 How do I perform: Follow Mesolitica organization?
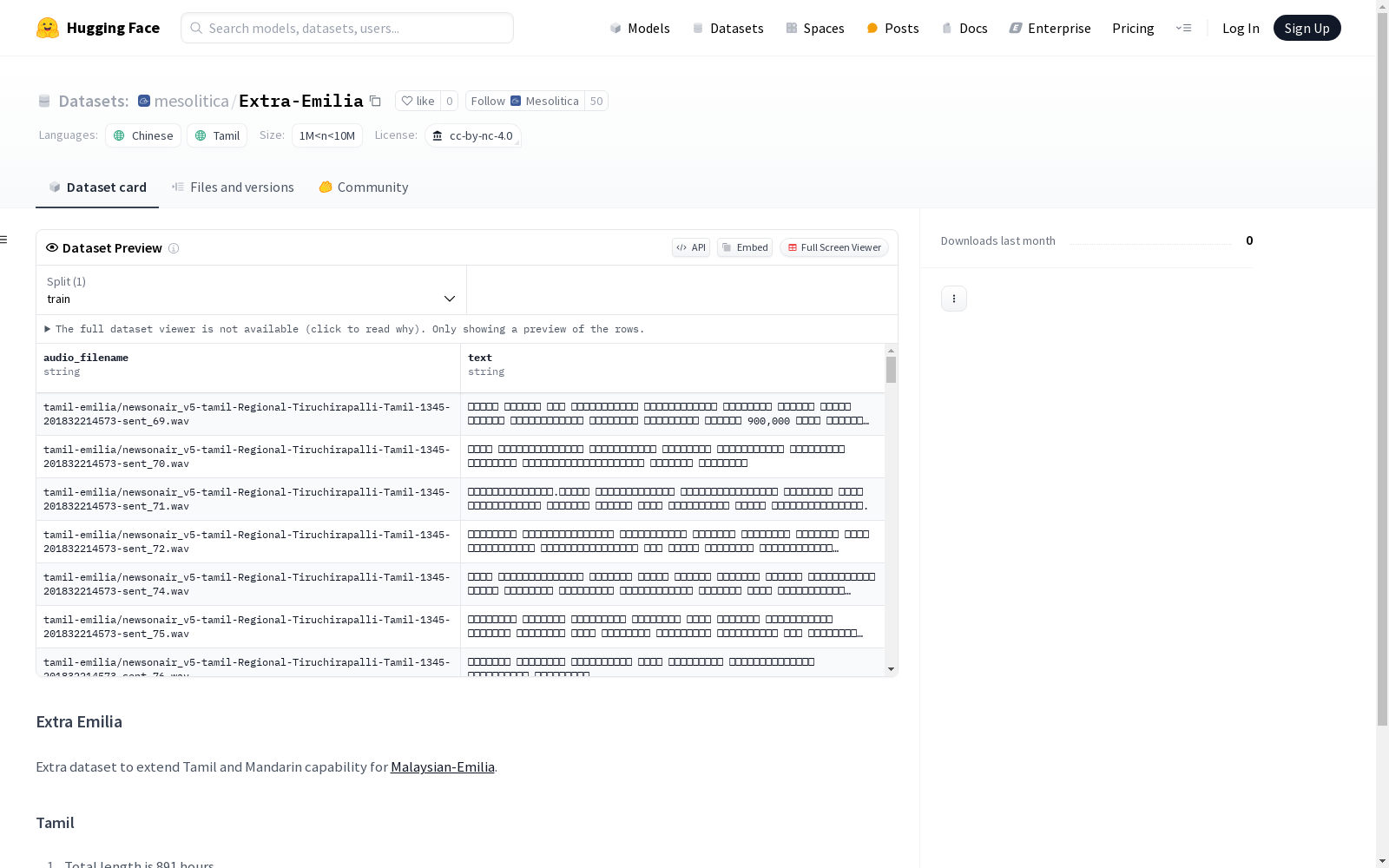click(524, 101)
